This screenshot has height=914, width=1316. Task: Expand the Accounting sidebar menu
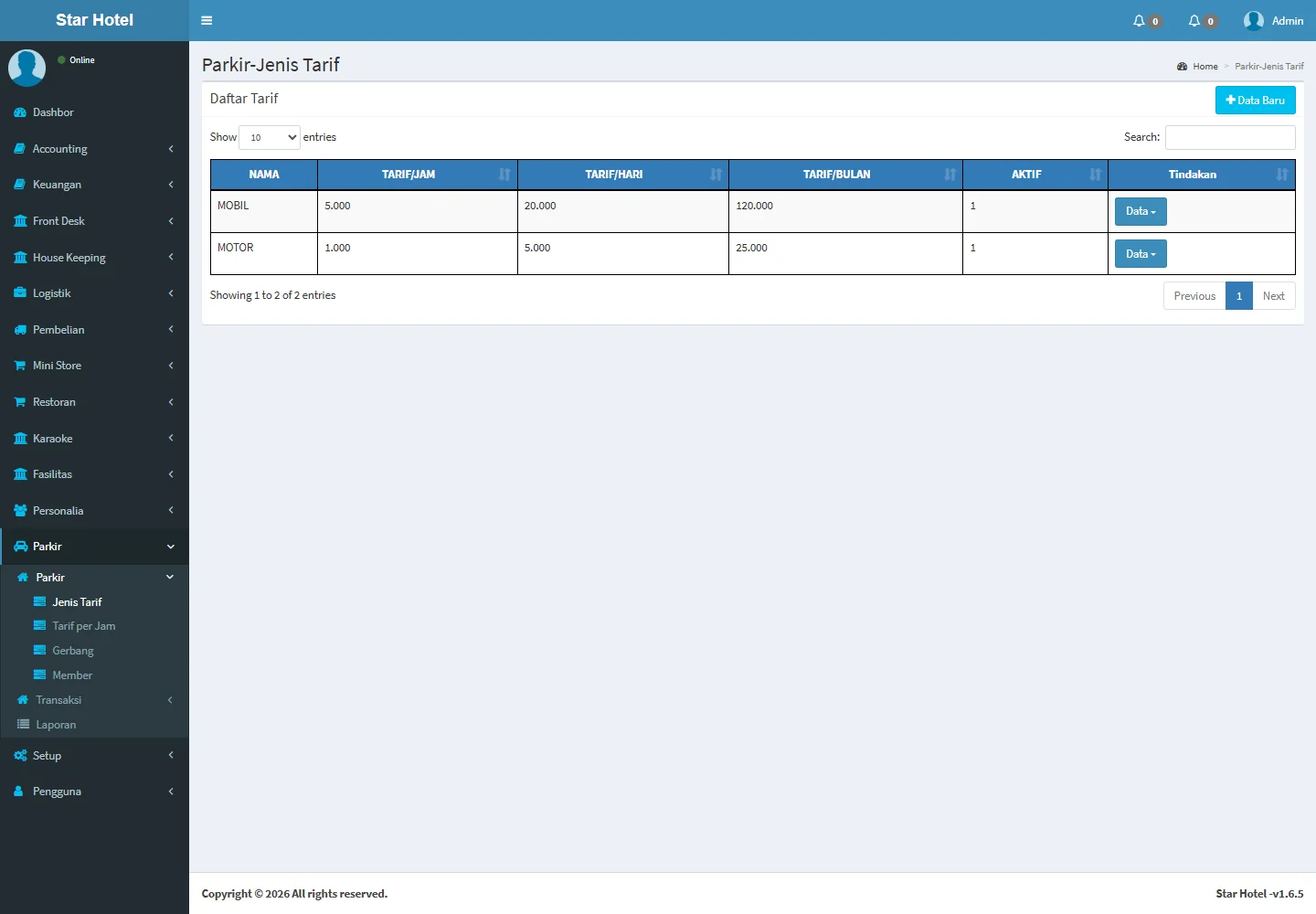[94, 149]
